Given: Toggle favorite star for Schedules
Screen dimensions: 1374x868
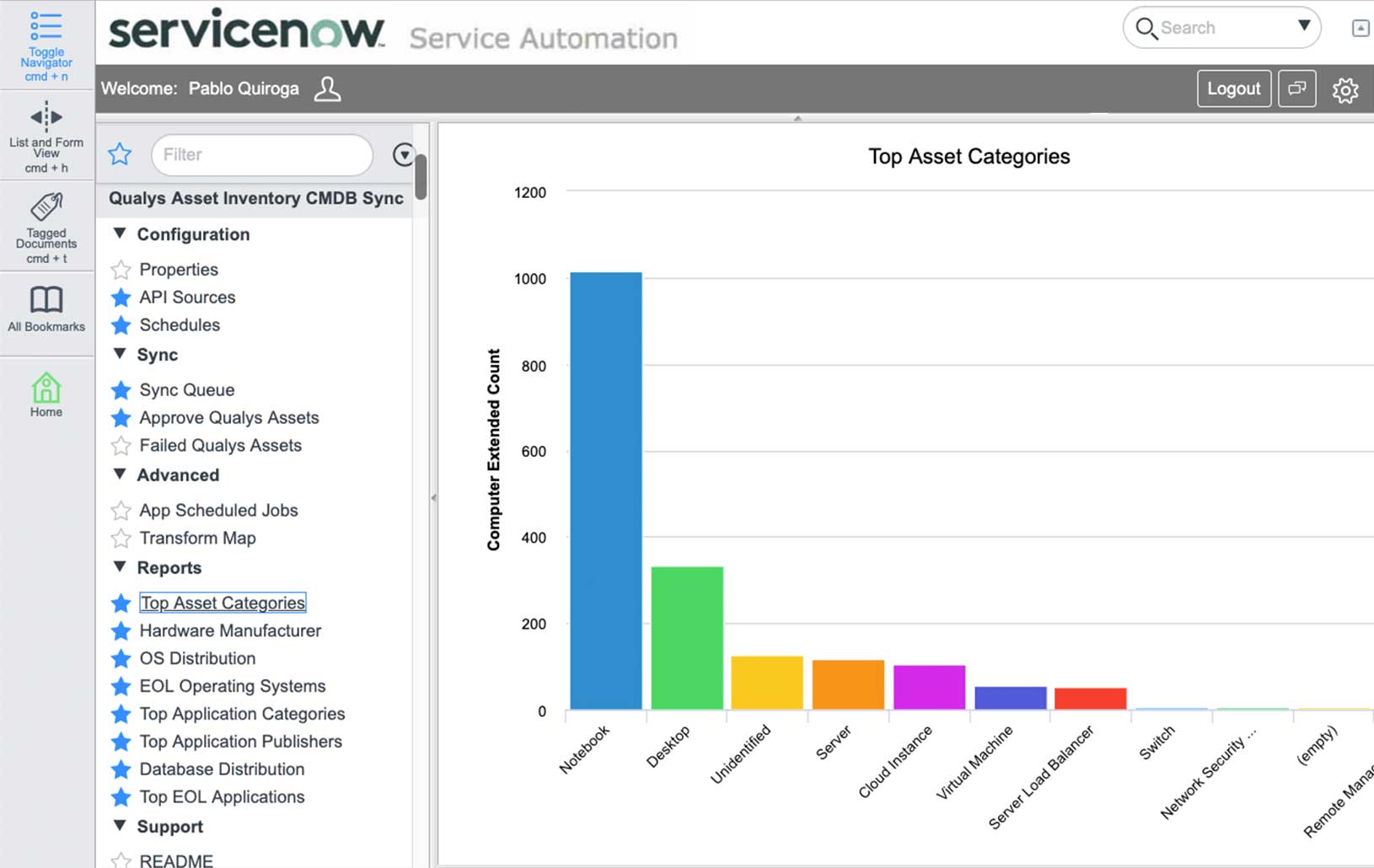Looking at the screenshot, I should pyautogui.click(x=121, y=325).
